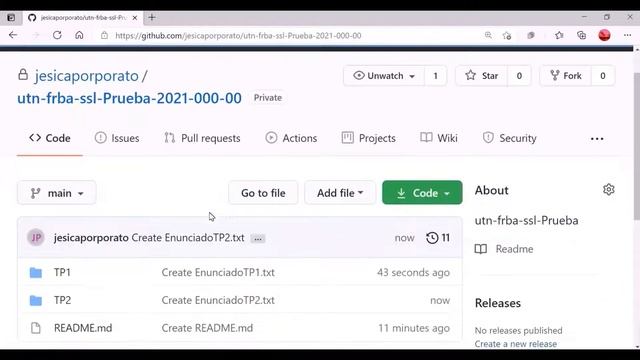
Task: Star this repository
Action: [482, 76]
